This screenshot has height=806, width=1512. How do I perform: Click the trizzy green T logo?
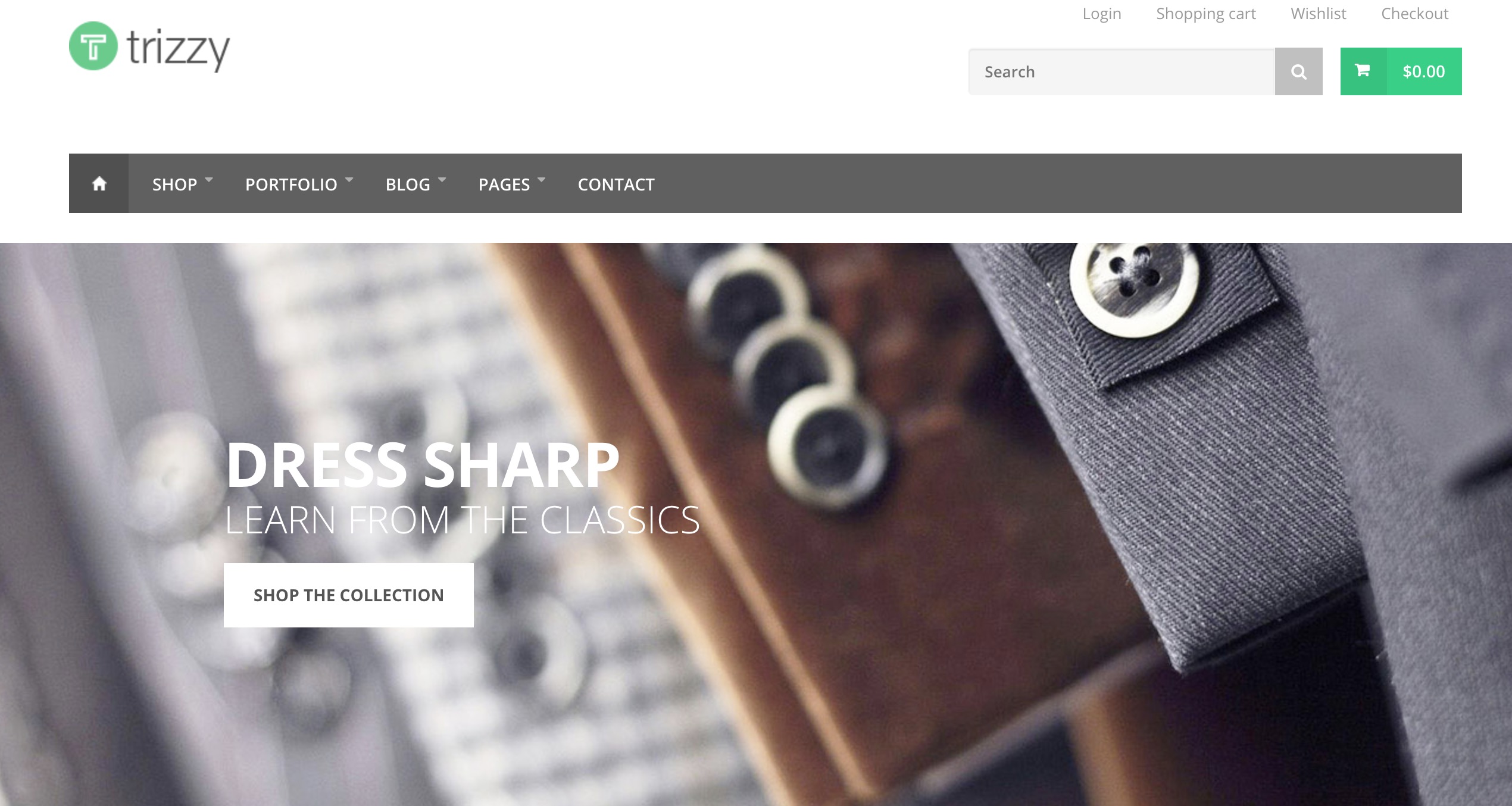tap(93, 46)
